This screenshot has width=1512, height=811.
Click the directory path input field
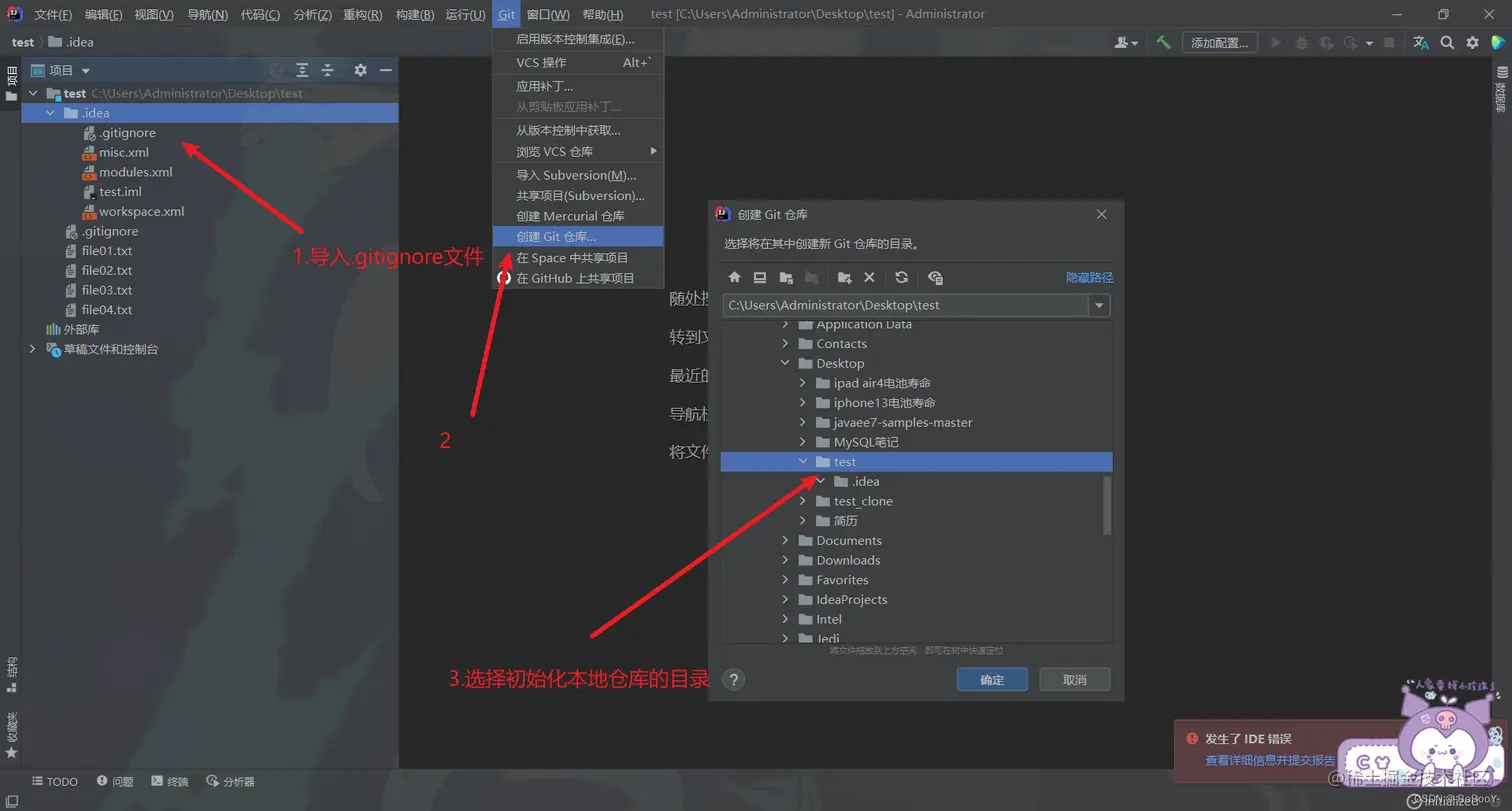point(907,306)
